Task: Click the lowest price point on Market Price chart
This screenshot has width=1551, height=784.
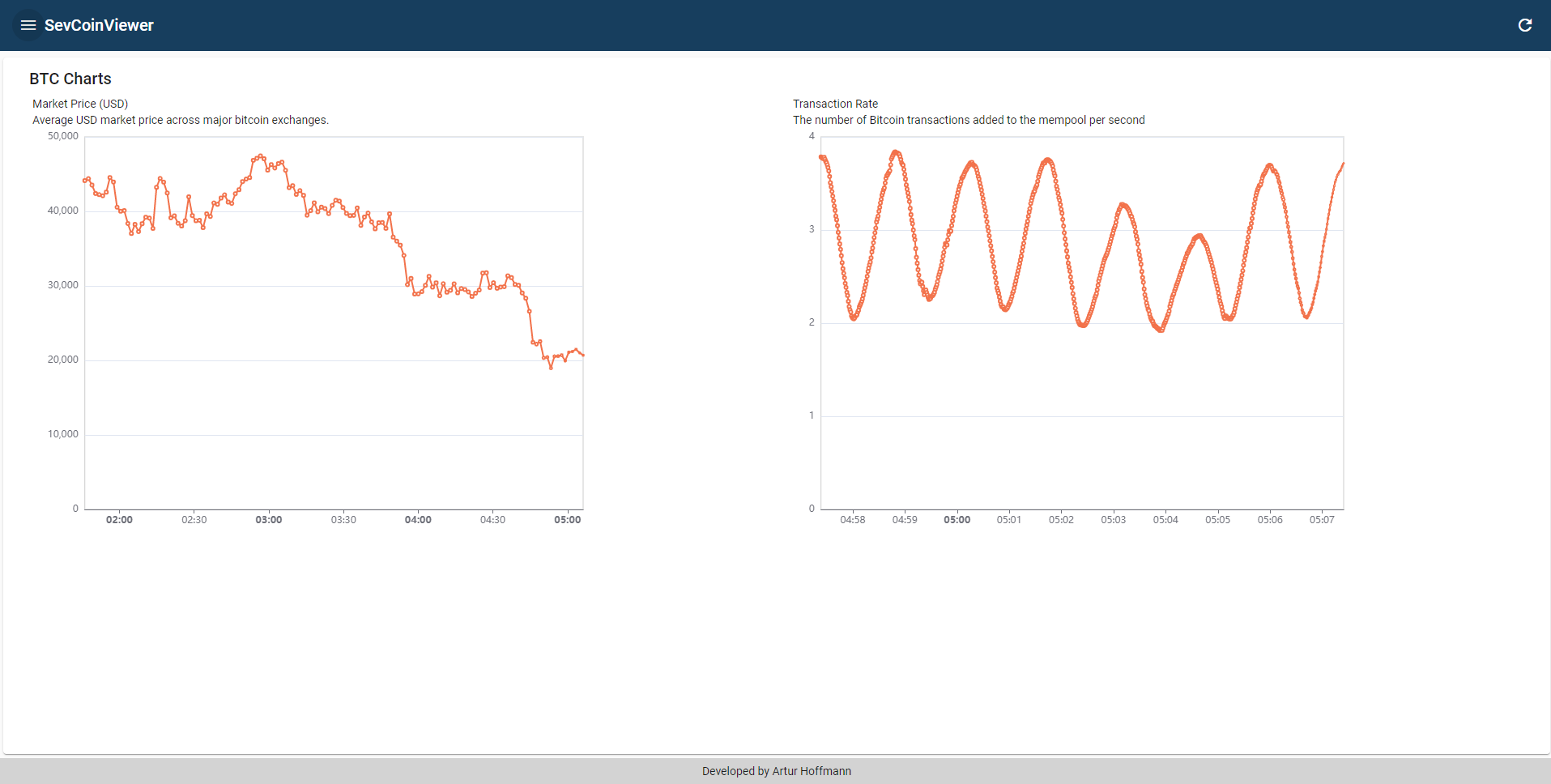Action: [x=550, y=369]
